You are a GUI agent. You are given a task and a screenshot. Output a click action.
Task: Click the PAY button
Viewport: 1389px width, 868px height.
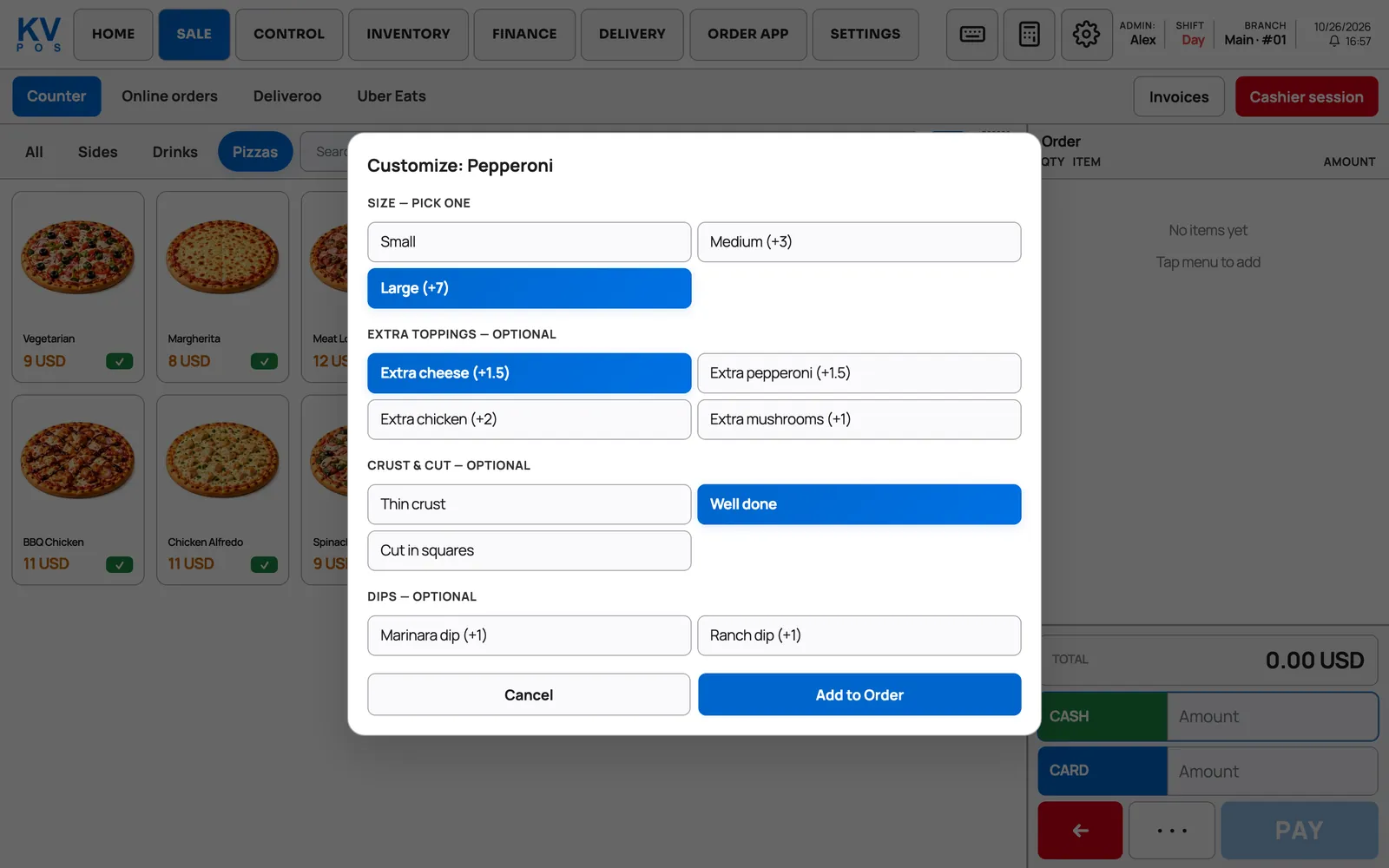click(1300, 831)
